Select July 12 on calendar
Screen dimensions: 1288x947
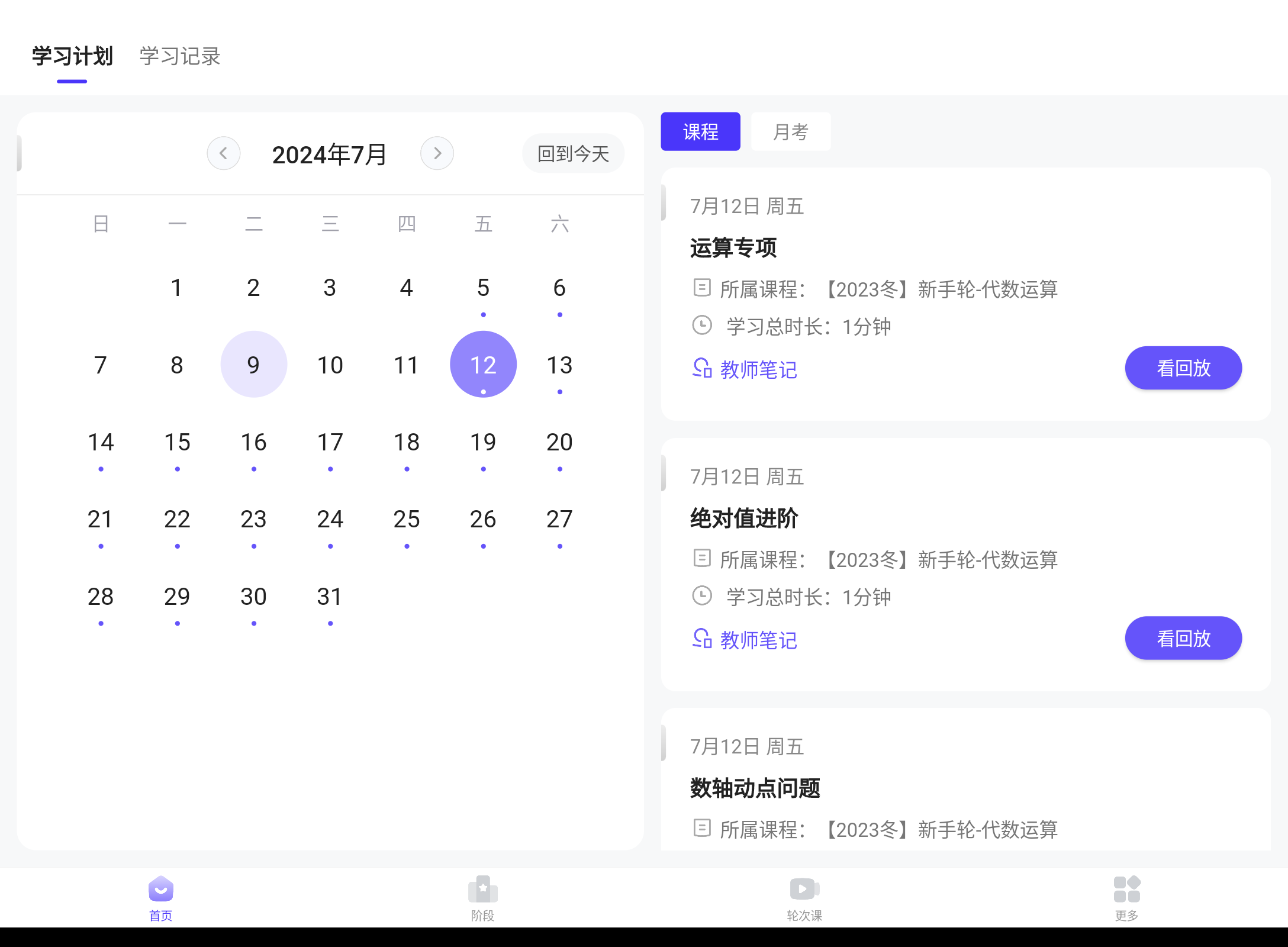coord(483,365)
